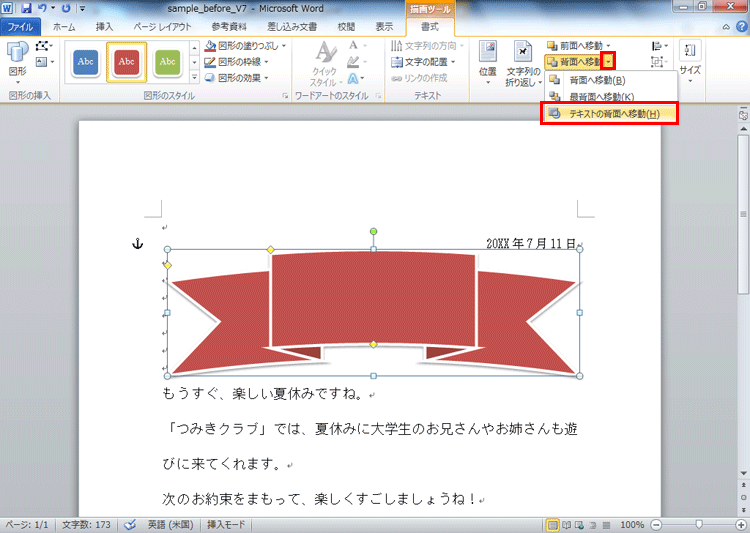Expand the 前面へ移動 dropdown arrow

pos(608,46)
